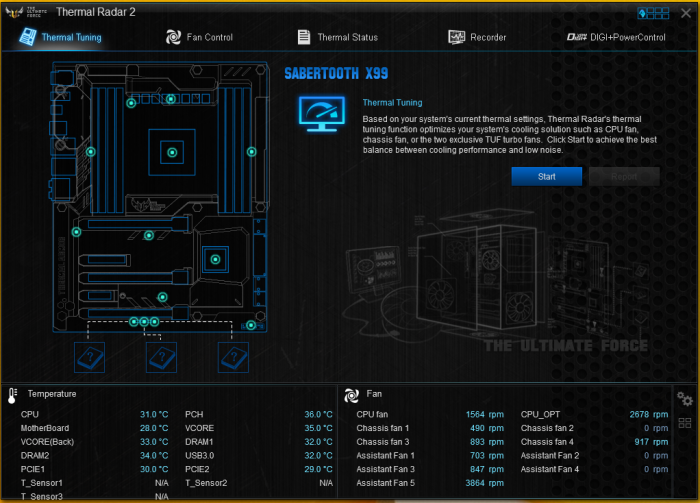Click the sensor at the first PCIe slot's left end
The height and width of the screenshot is (503, 700).
(76, 232)
